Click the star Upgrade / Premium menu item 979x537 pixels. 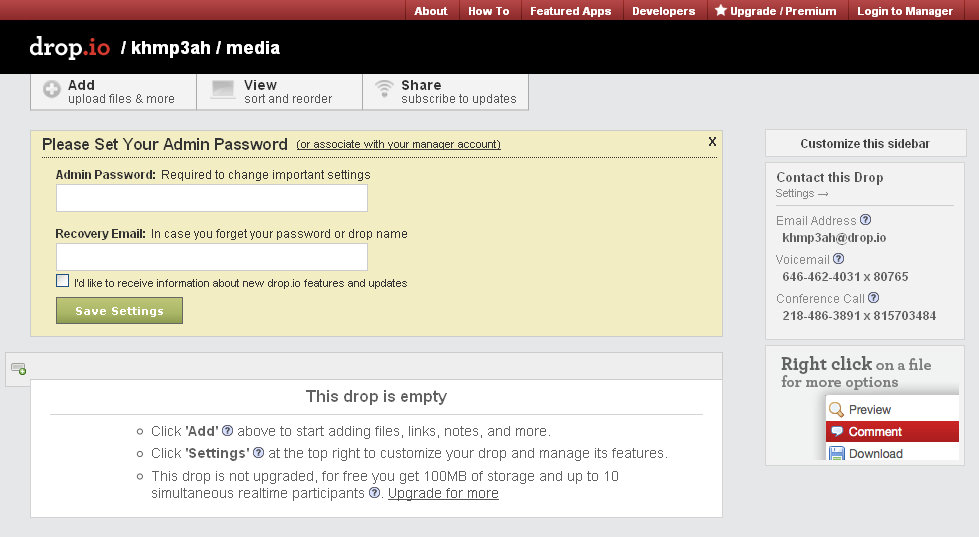click(x=775, y=11)
